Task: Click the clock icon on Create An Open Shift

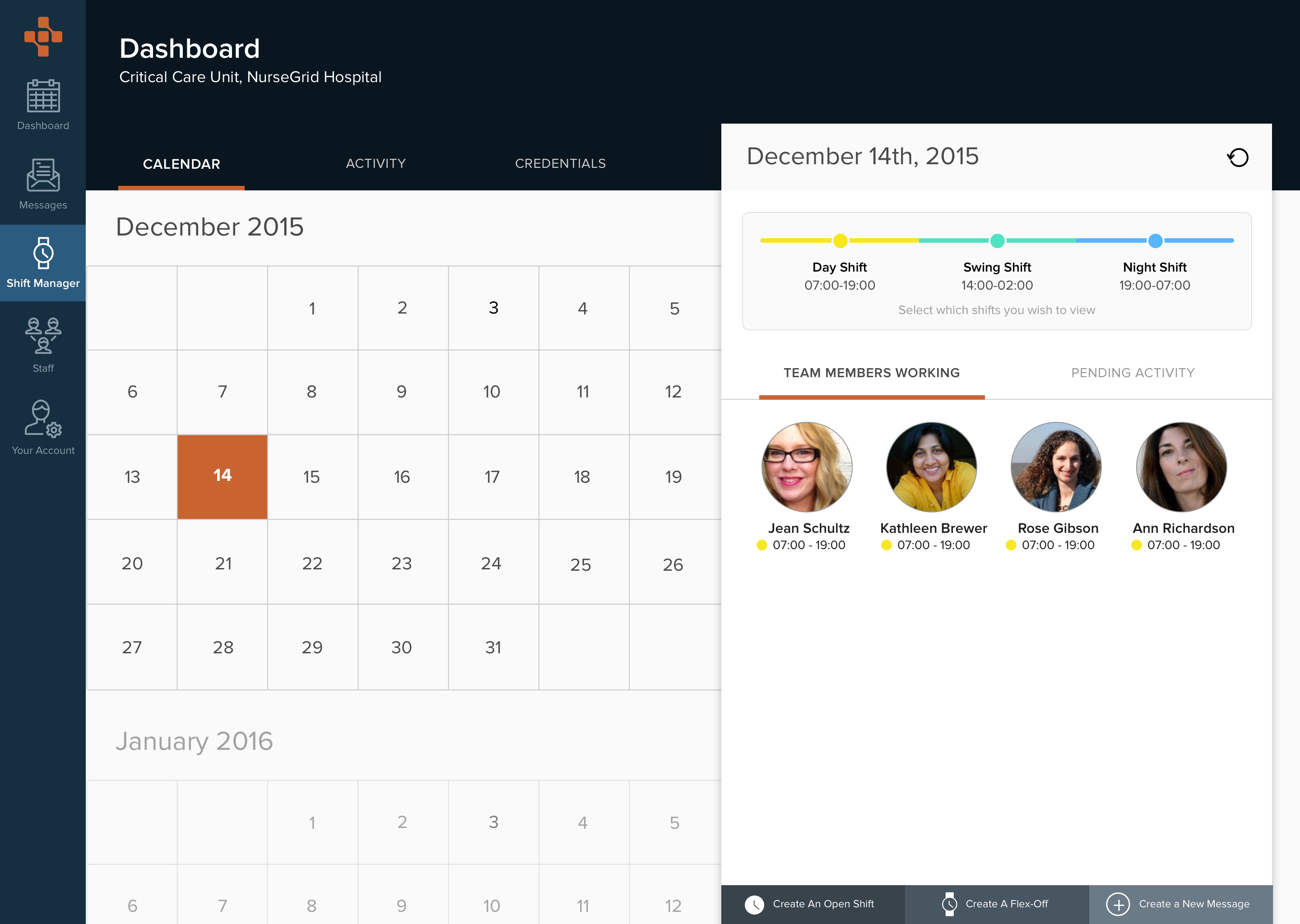Action: 754,904
